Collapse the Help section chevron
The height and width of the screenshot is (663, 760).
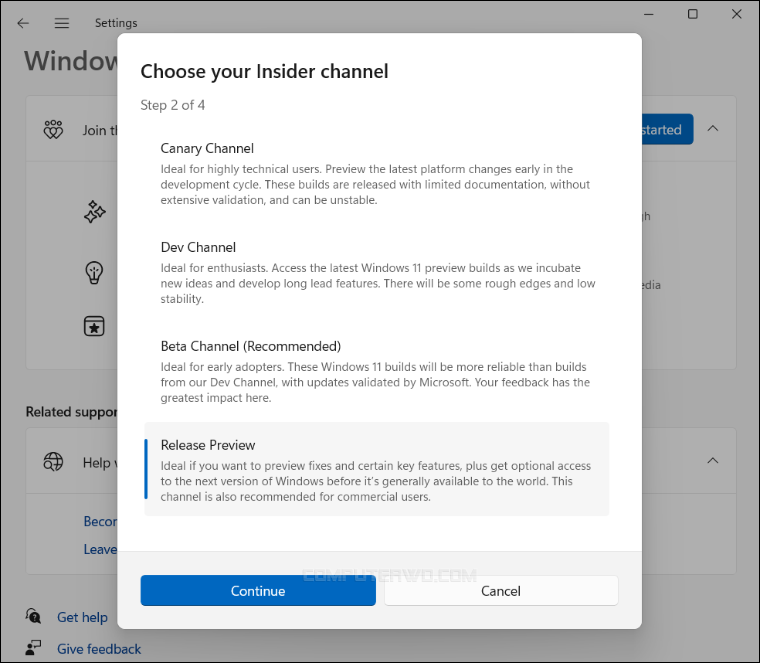click(712, 460)
